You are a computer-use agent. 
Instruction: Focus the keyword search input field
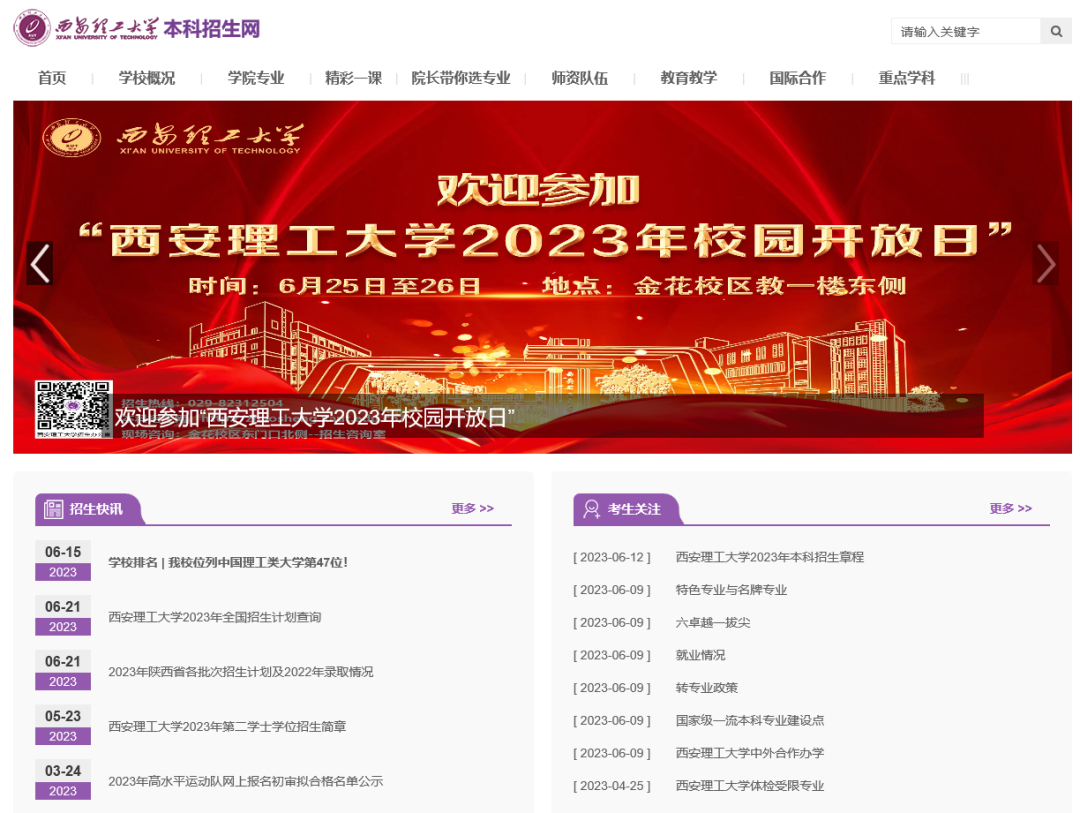[965, 32]
